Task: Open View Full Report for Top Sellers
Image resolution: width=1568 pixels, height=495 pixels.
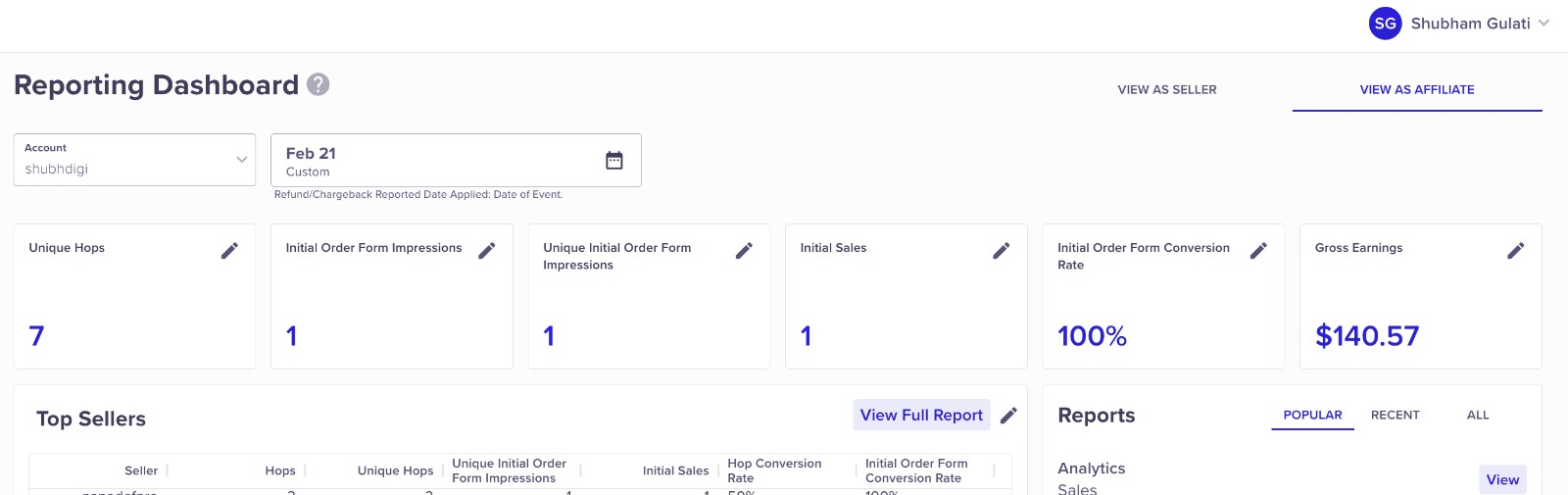Action: 921,416
